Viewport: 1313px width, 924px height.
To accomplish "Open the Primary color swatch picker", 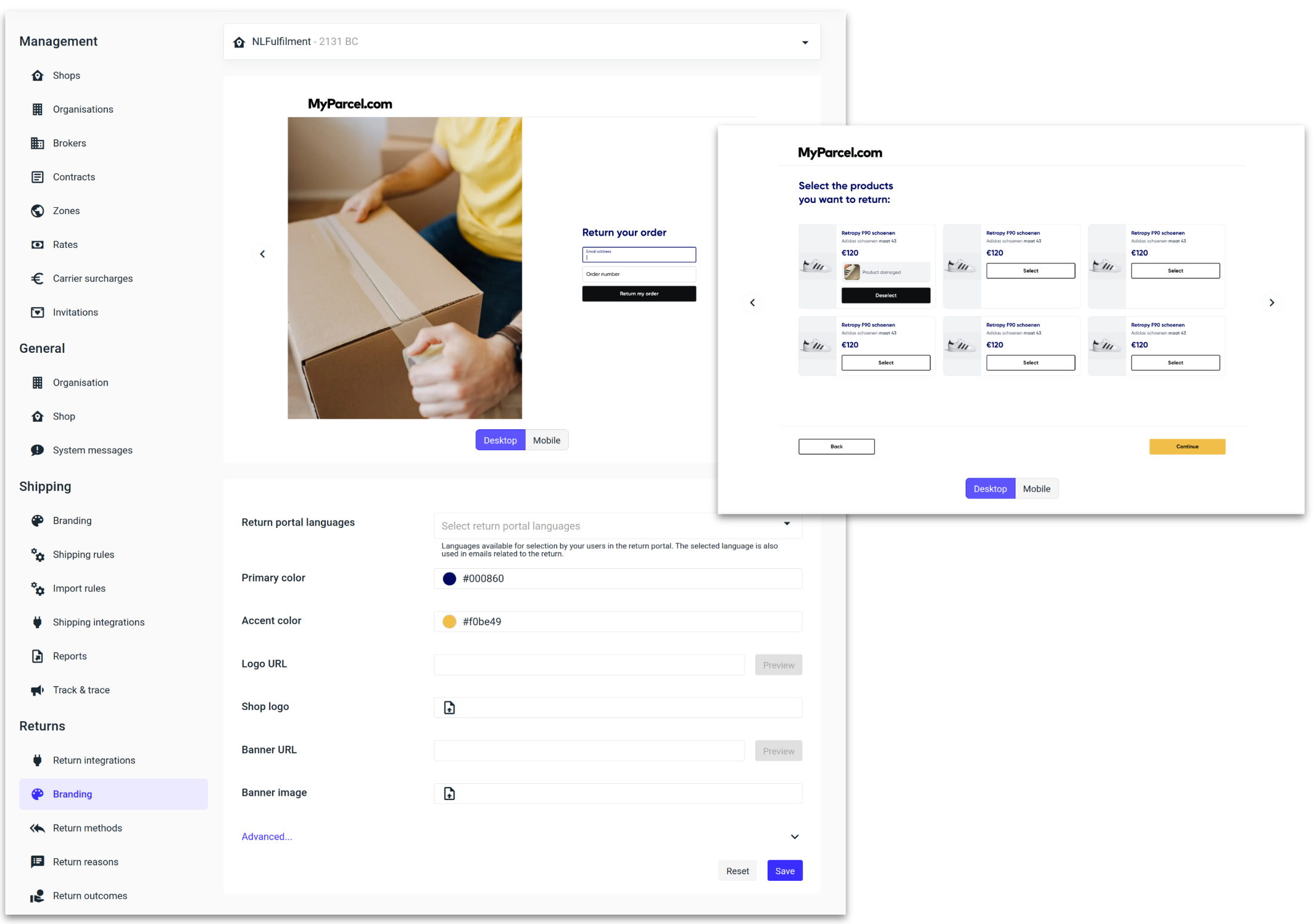I will [449, 579].
